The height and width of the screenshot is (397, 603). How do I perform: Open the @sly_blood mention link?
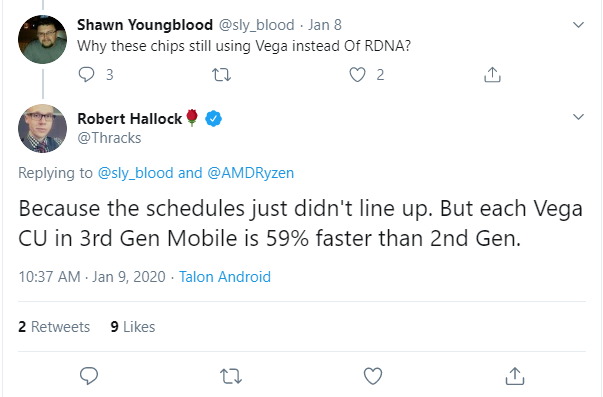point(135,173)
